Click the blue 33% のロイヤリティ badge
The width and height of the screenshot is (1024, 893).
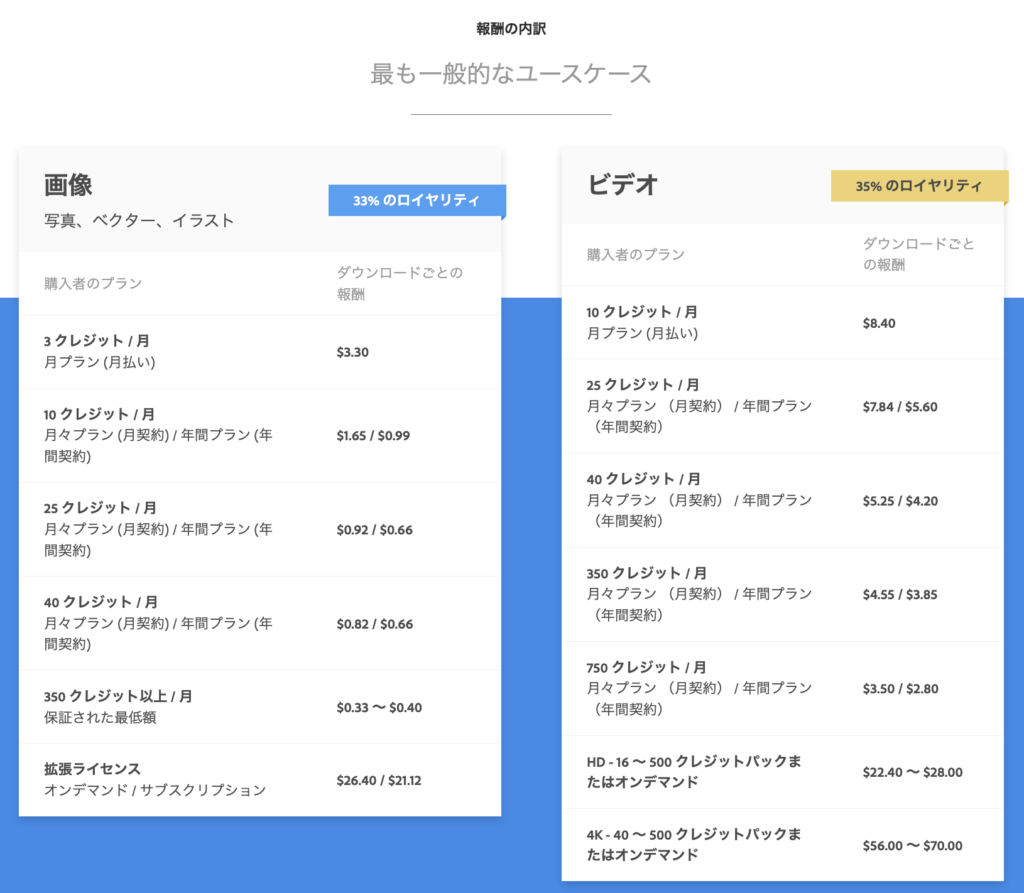click(x=415, y=201)
